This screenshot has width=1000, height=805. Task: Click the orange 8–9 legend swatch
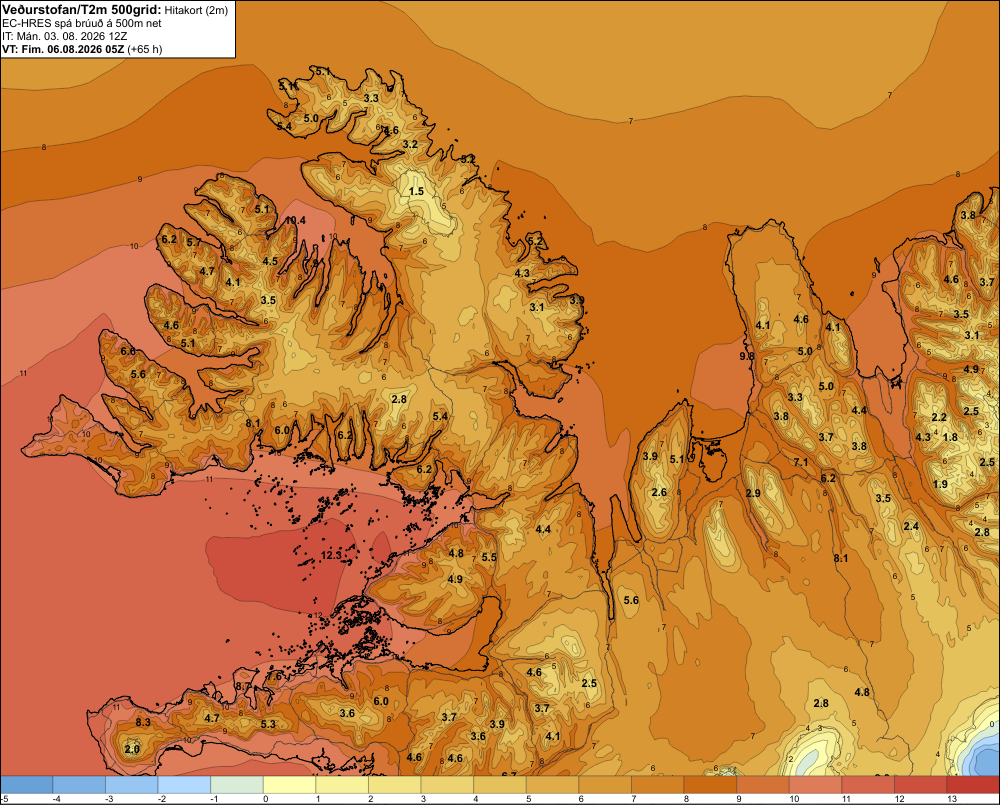(x=710, y=784)
